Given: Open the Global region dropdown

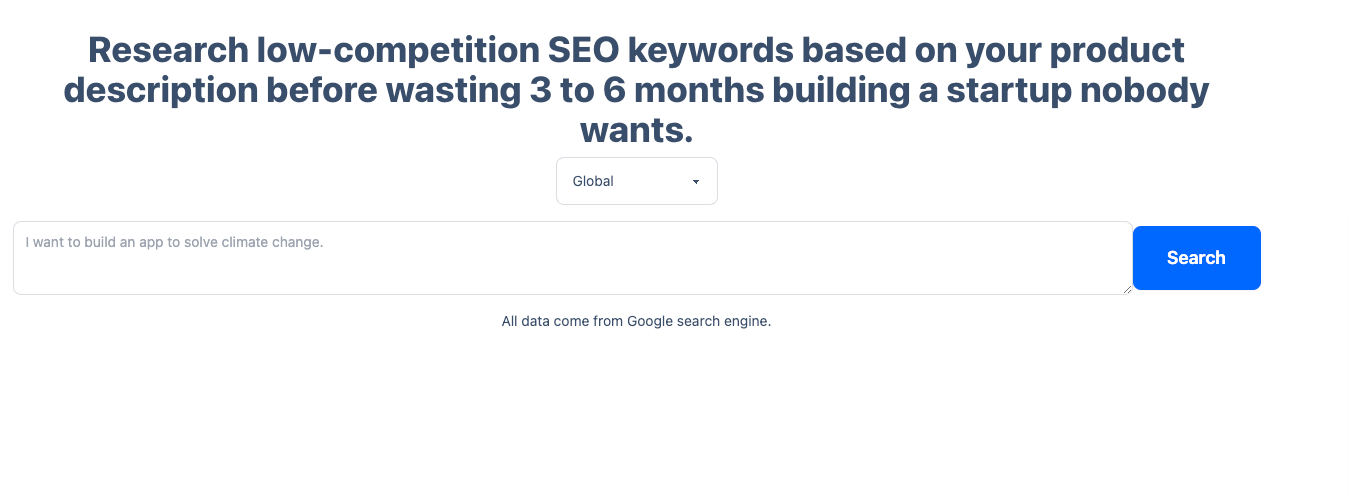Looking at the screenshot, I should [x=637, y=181].
